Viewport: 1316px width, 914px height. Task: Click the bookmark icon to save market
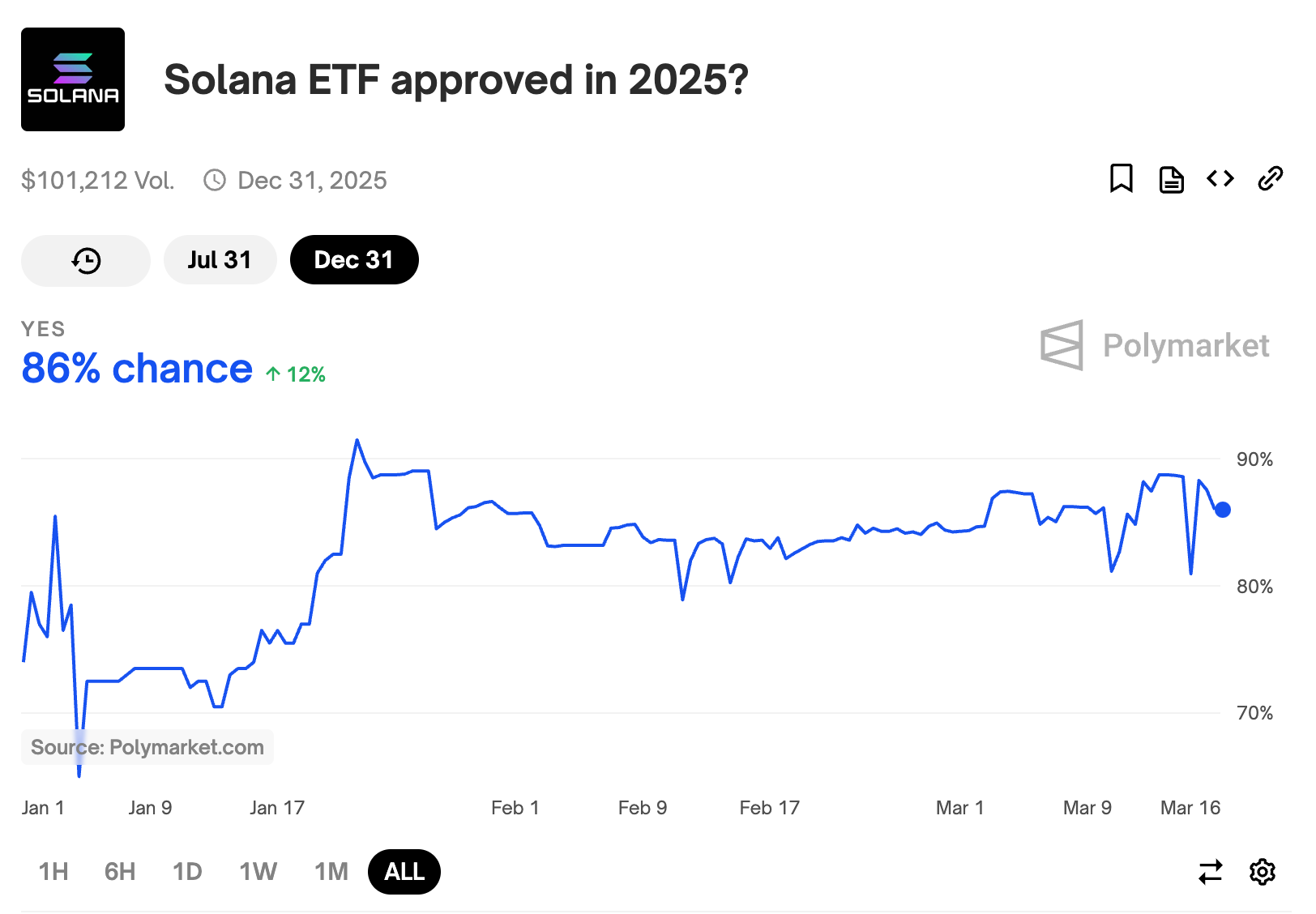point(1121,178)
